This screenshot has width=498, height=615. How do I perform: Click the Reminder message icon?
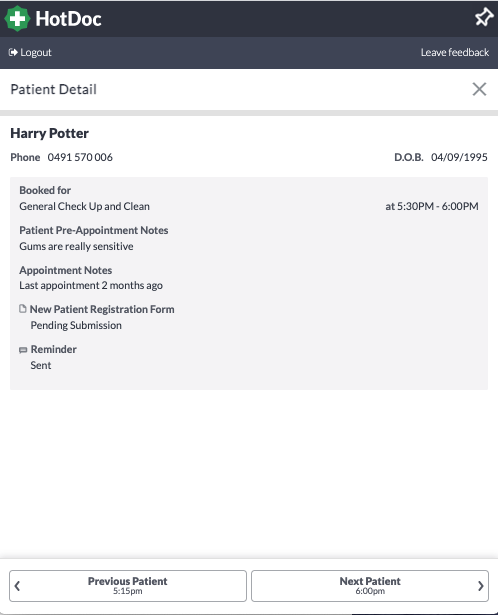tap(23, 350)
